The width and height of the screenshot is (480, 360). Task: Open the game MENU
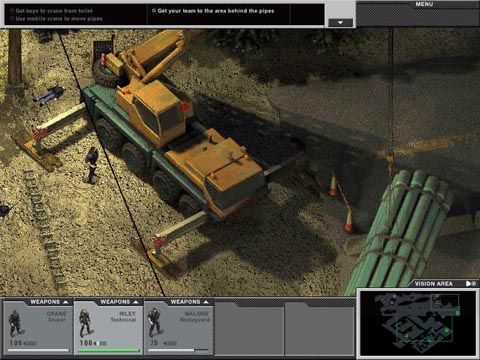click(424, 4)
